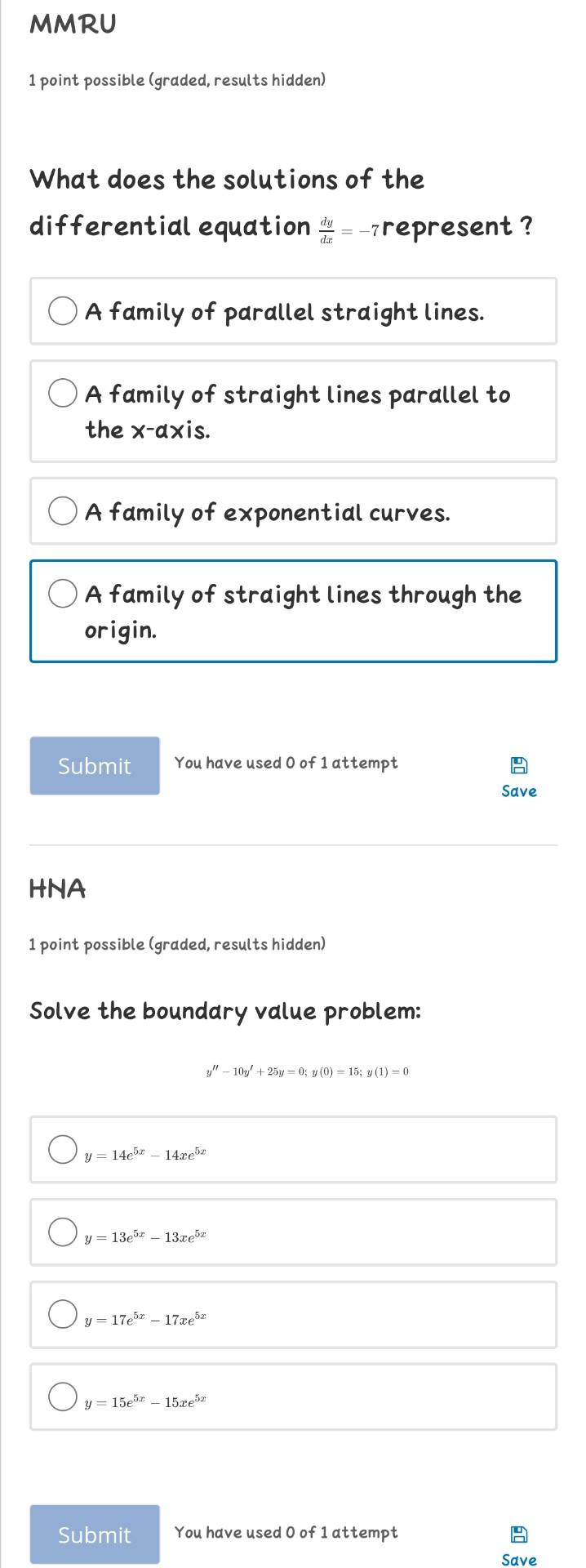
Task: Click the MMRU question heading
Action: tap(72, 23)
